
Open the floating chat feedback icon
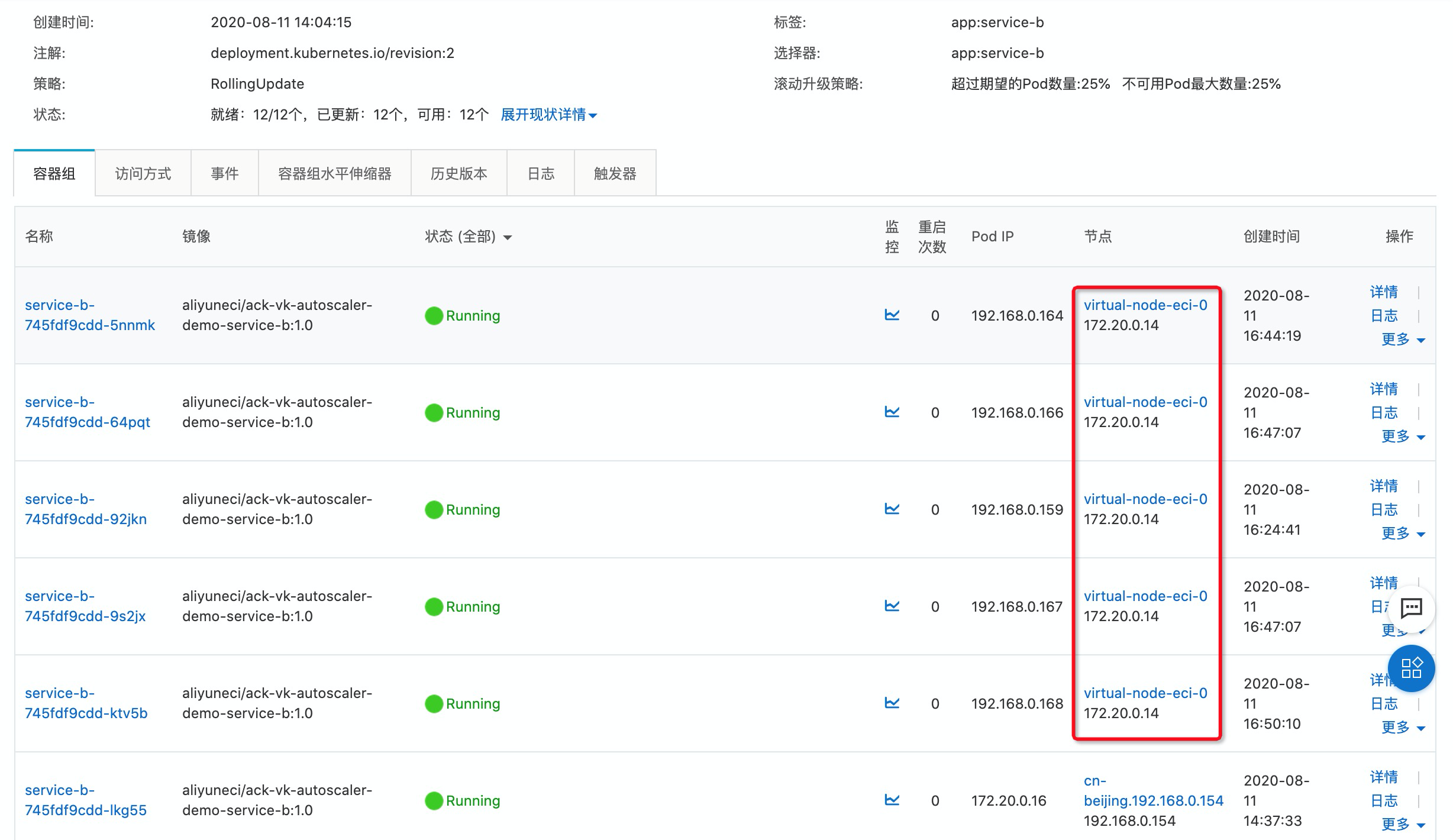click(x=1412, y=608)
